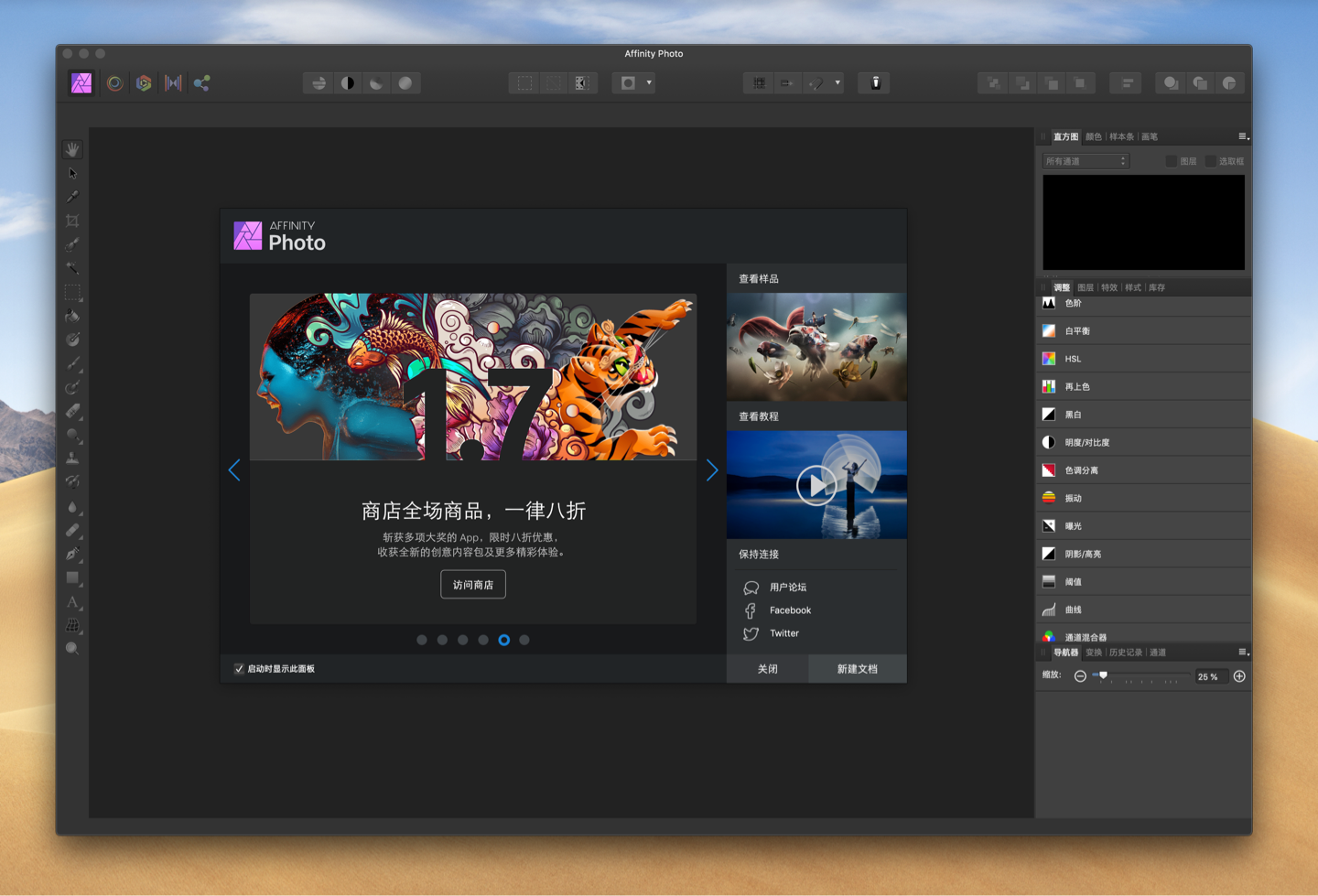The height and width of the screenshot is (896, 1318).
Task: Open the Export Persona
Action: pyautogui.click(x=201, y=83)
